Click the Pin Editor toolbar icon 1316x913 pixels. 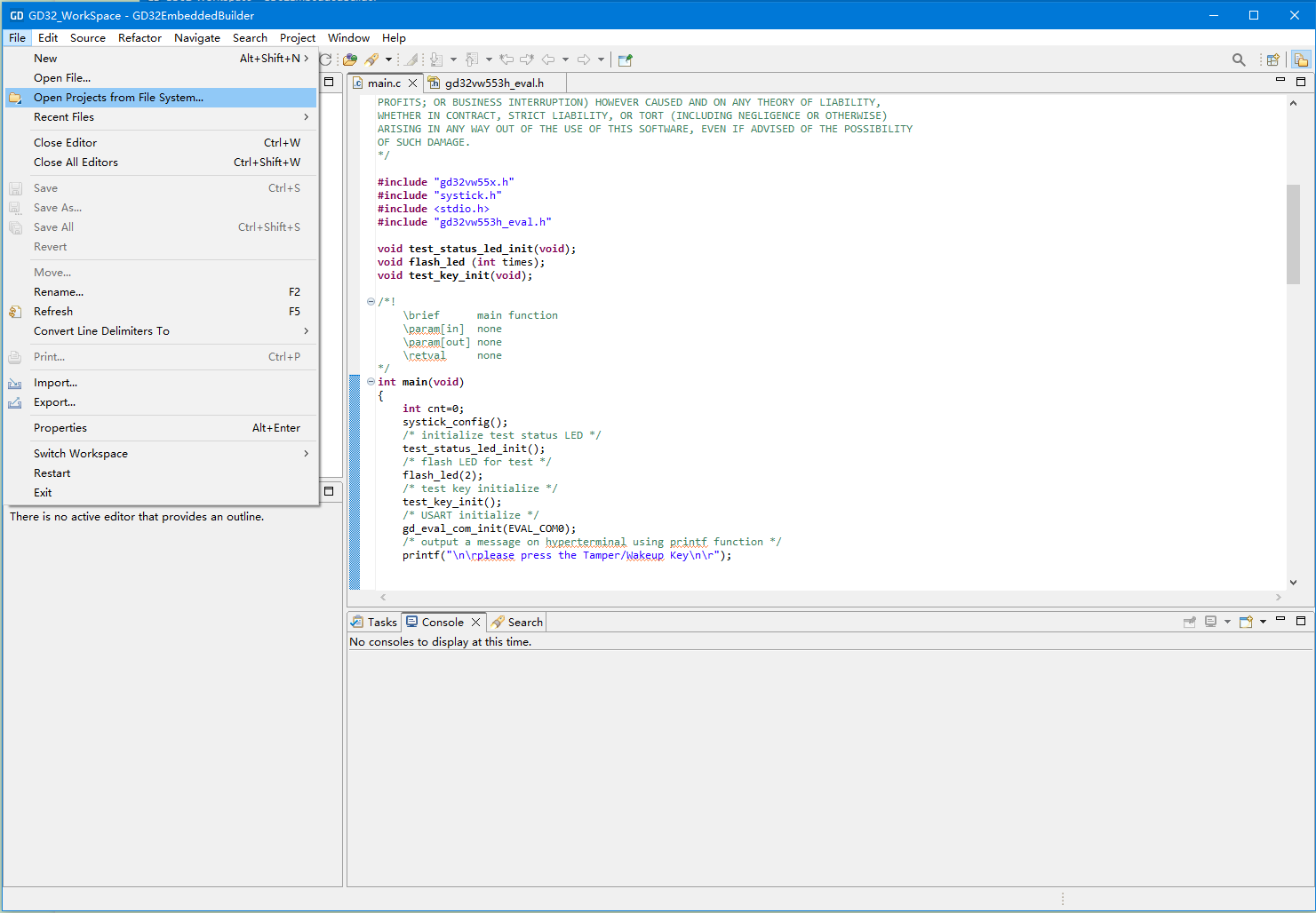(x=626, y=60)
